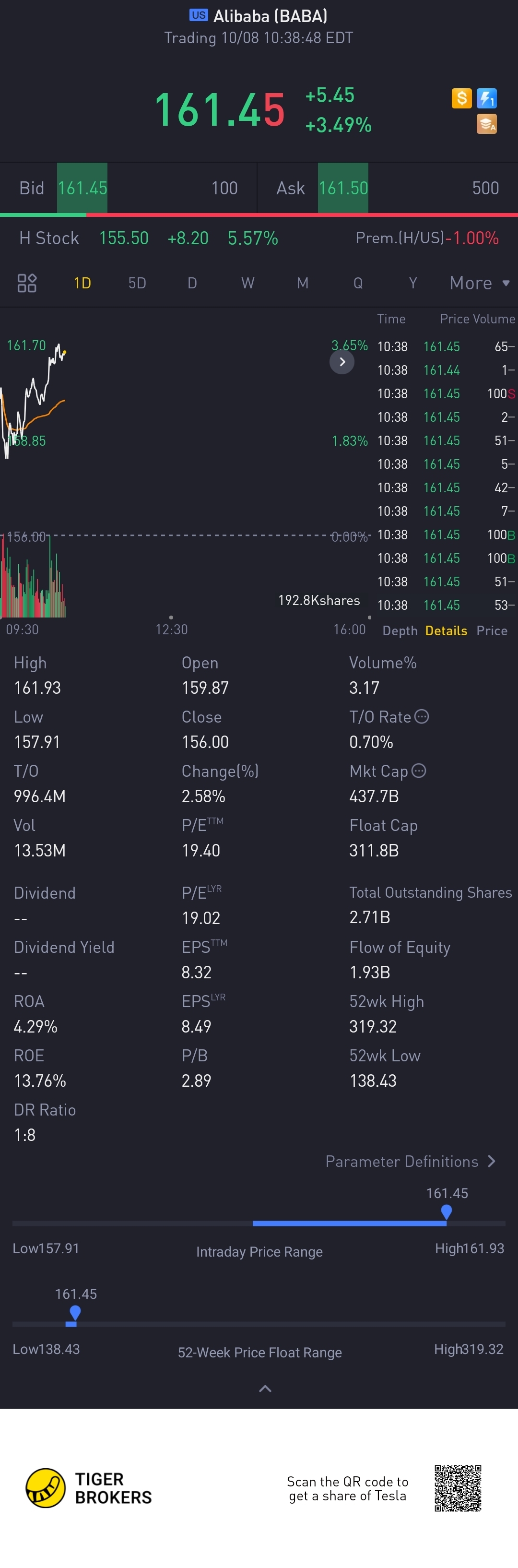Collapse the details panel with the up chevron
The height and width of the screenshot is (1568, 518).
265,1389
